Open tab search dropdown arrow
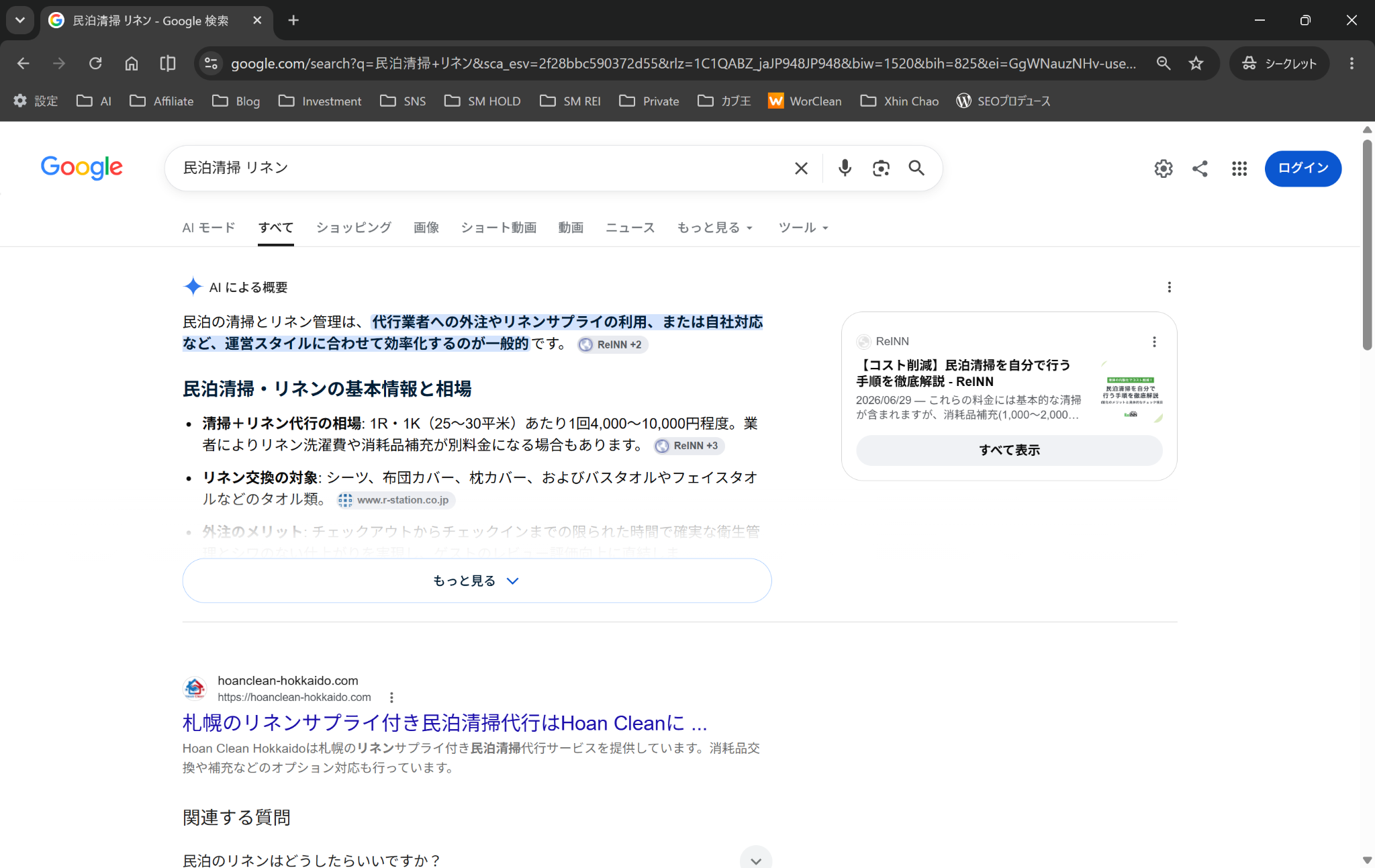 point(20,20)
